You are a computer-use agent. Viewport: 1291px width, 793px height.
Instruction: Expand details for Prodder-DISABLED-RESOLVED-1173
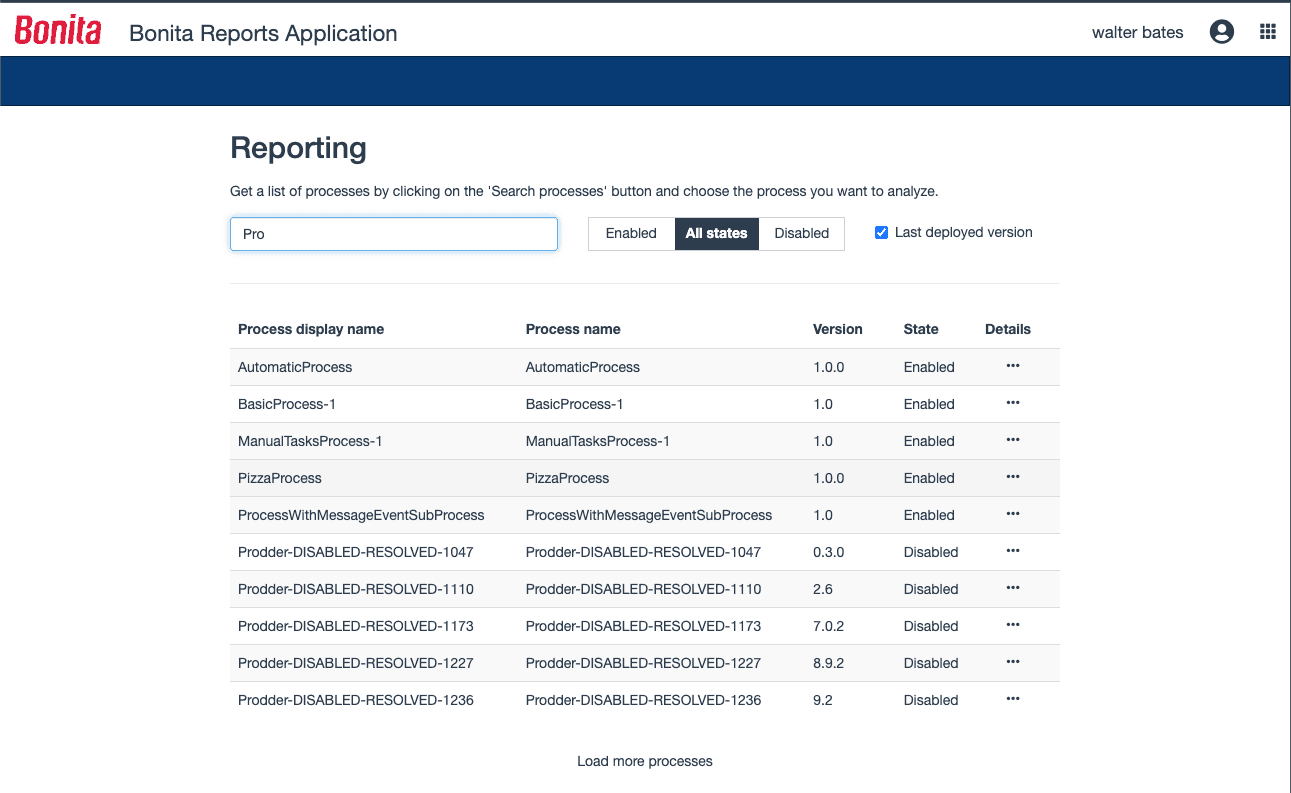coord(1013,625)
